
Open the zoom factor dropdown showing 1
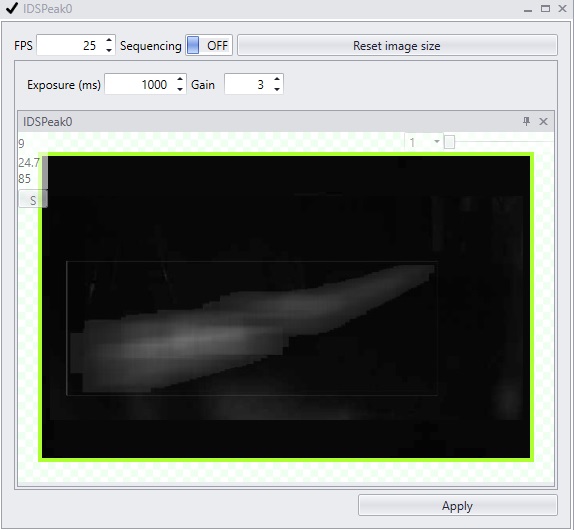pos(424,142)
